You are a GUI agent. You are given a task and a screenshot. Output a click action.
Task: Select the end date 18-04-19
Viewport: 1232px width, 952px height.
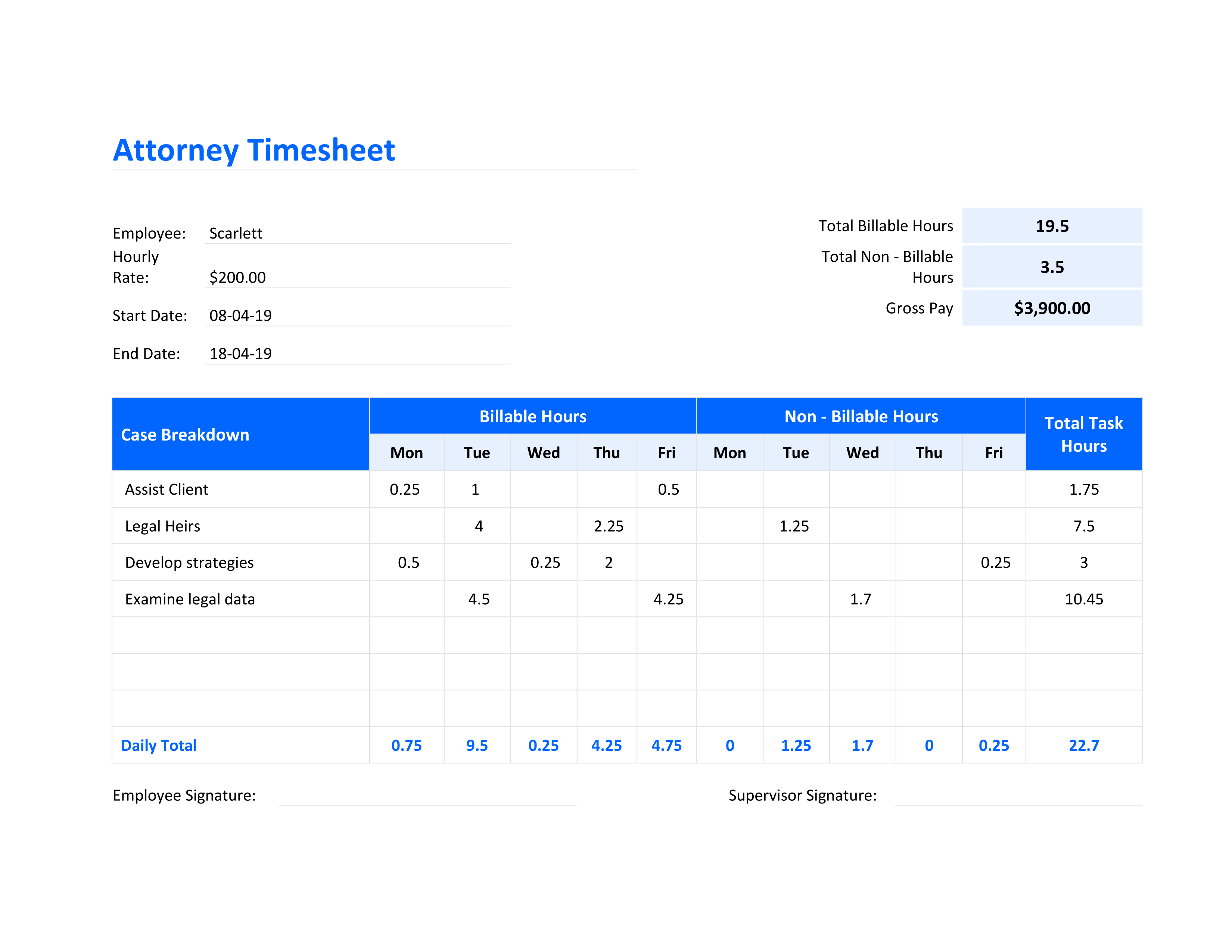240,354
